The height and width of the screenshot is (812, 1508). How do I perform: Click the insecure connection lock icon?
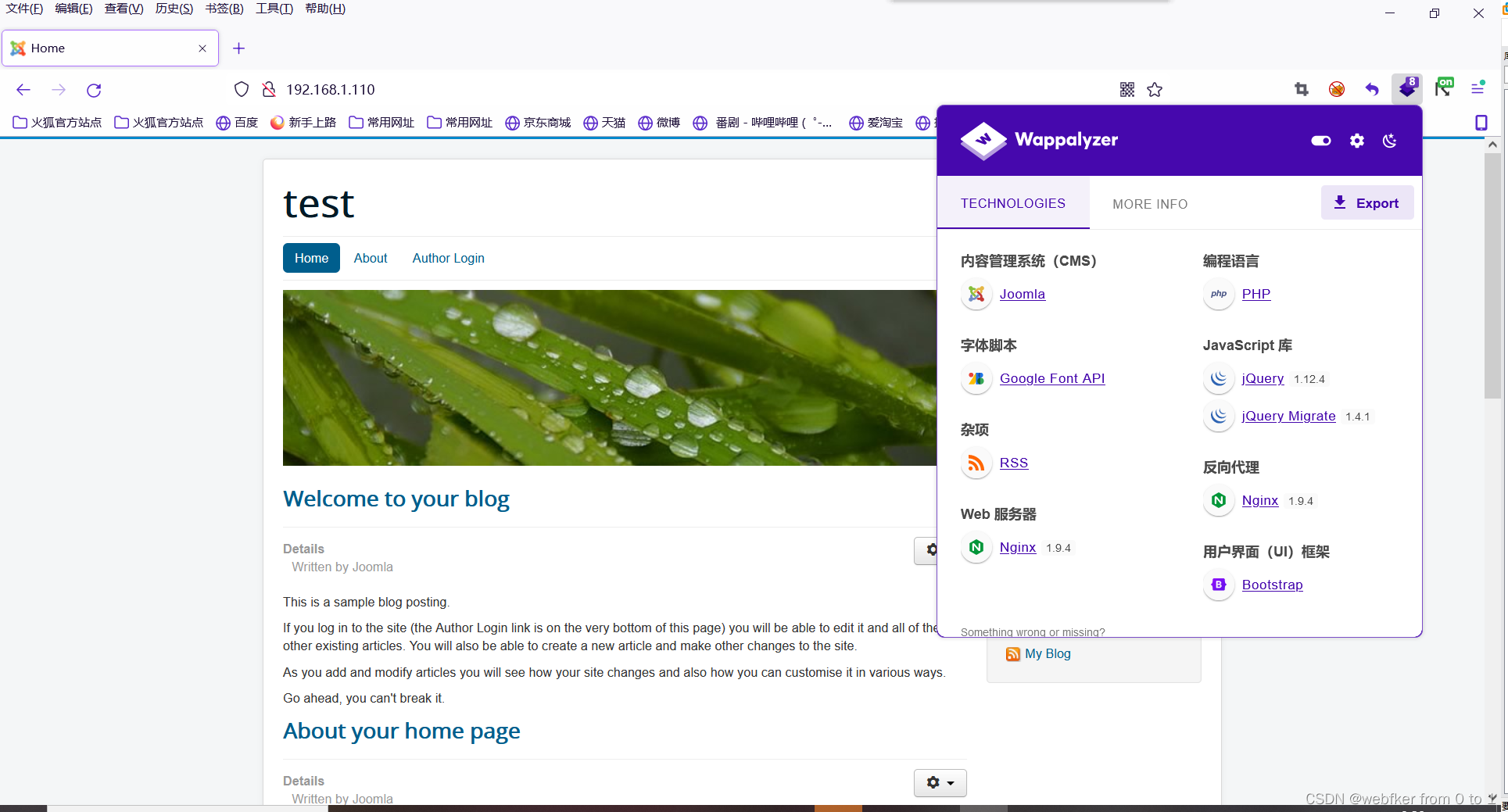coord(269,90)
